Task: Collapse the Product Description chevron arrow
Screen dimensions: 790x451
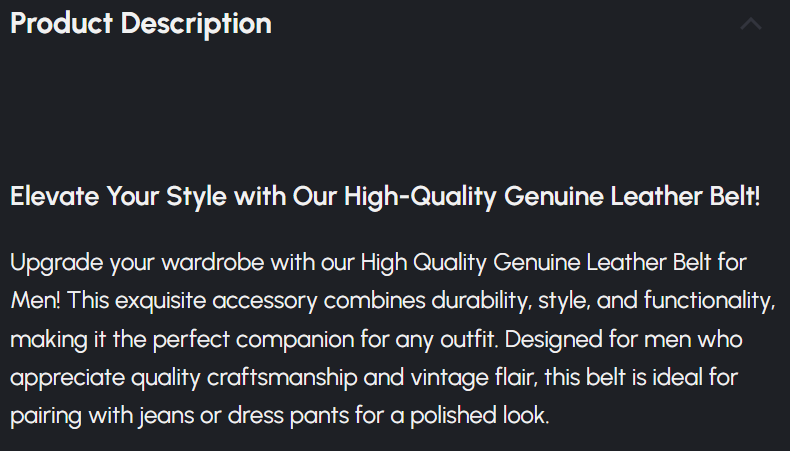Action: tap(750, 24)
